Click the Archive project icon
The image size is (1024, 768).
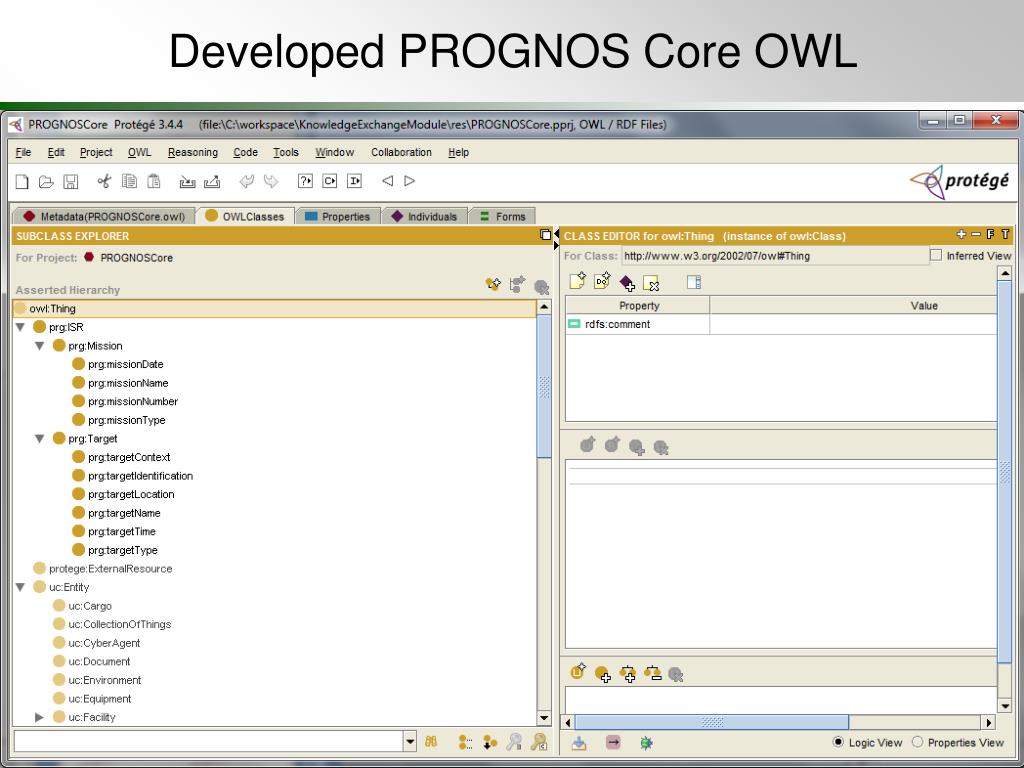click(187, 182)
